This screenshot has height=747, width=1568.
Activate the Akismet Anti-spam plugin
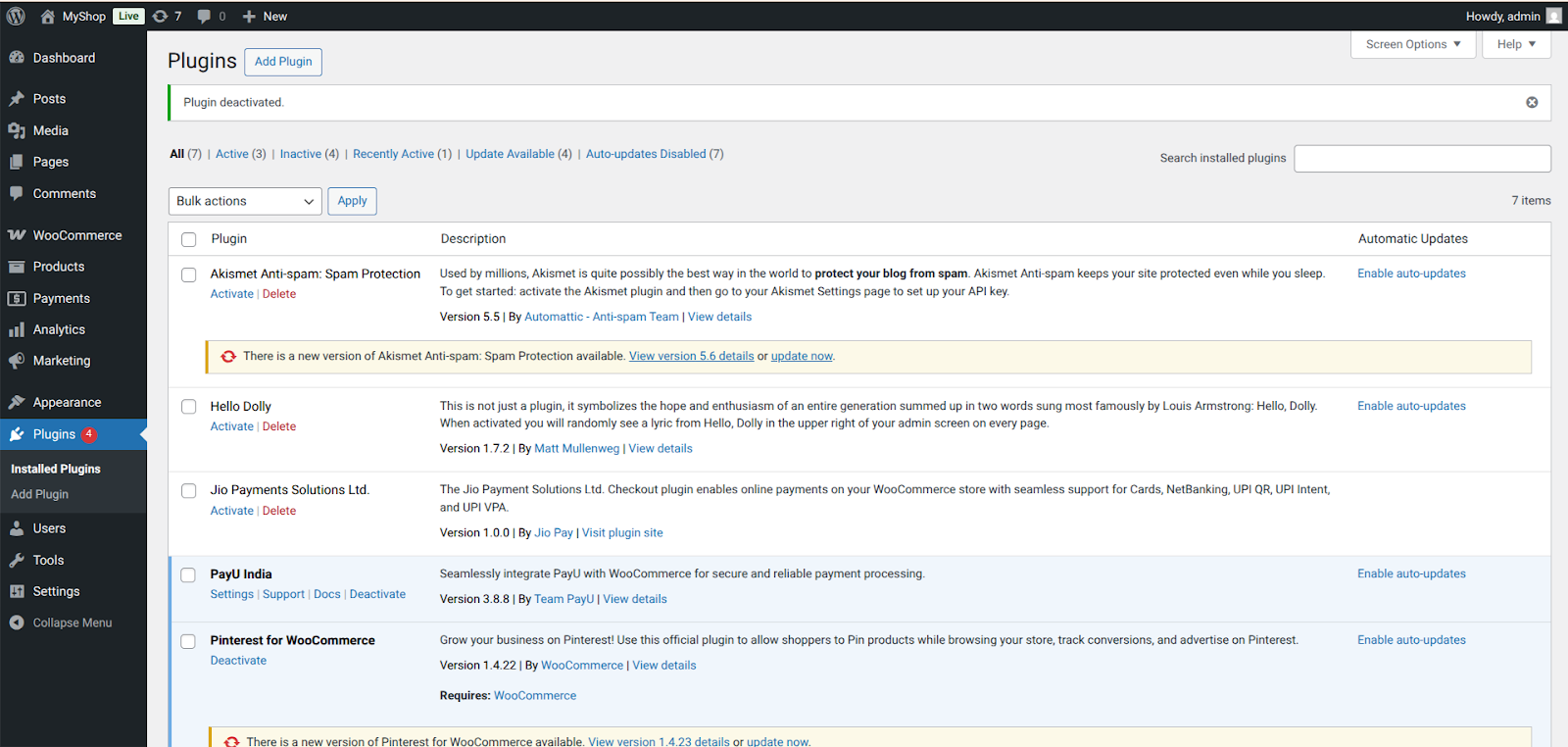[x=231, y=294]
